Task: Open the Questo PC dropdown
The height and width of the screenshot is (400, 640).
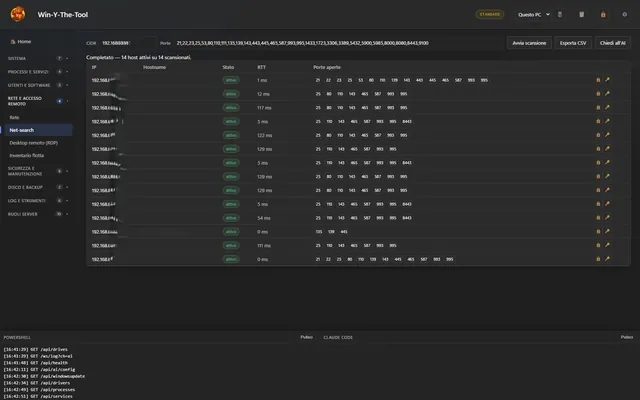Action: coord(533,15)
